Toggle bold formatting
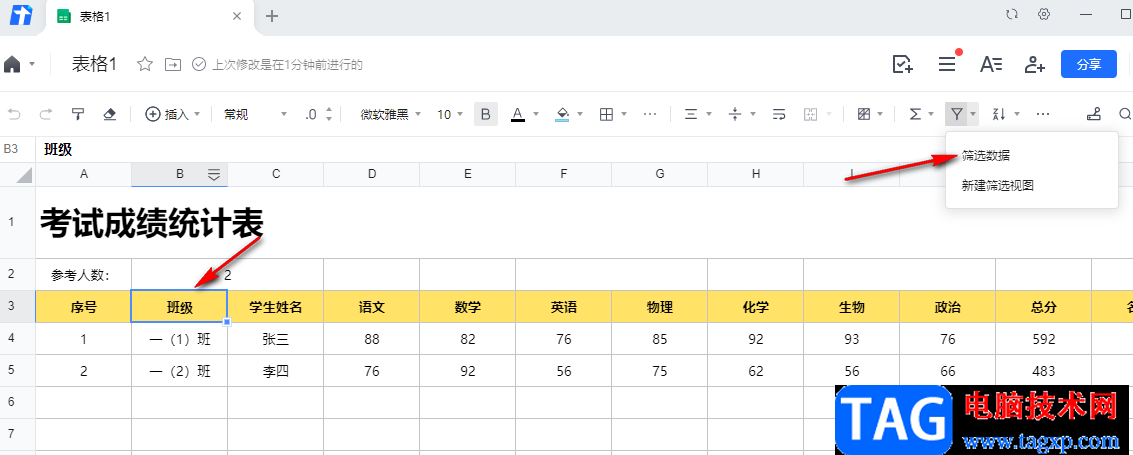The width and height of the screenshot is (1133, 455). tap(486, 114)
